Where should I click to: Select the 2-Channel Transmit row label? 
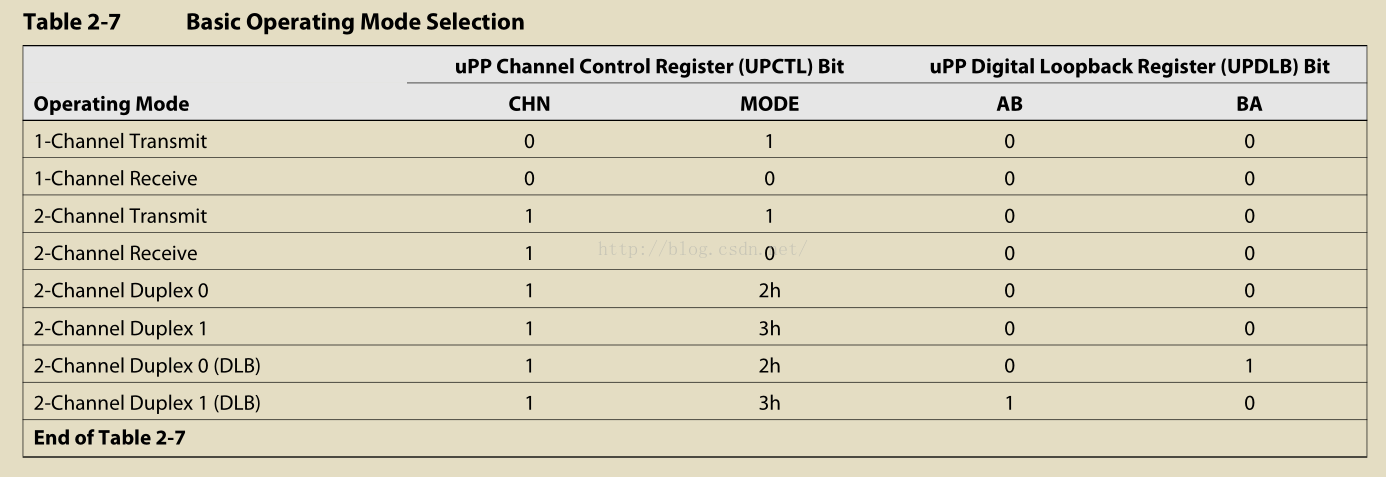pyautogui.click(x=120, y=216)
